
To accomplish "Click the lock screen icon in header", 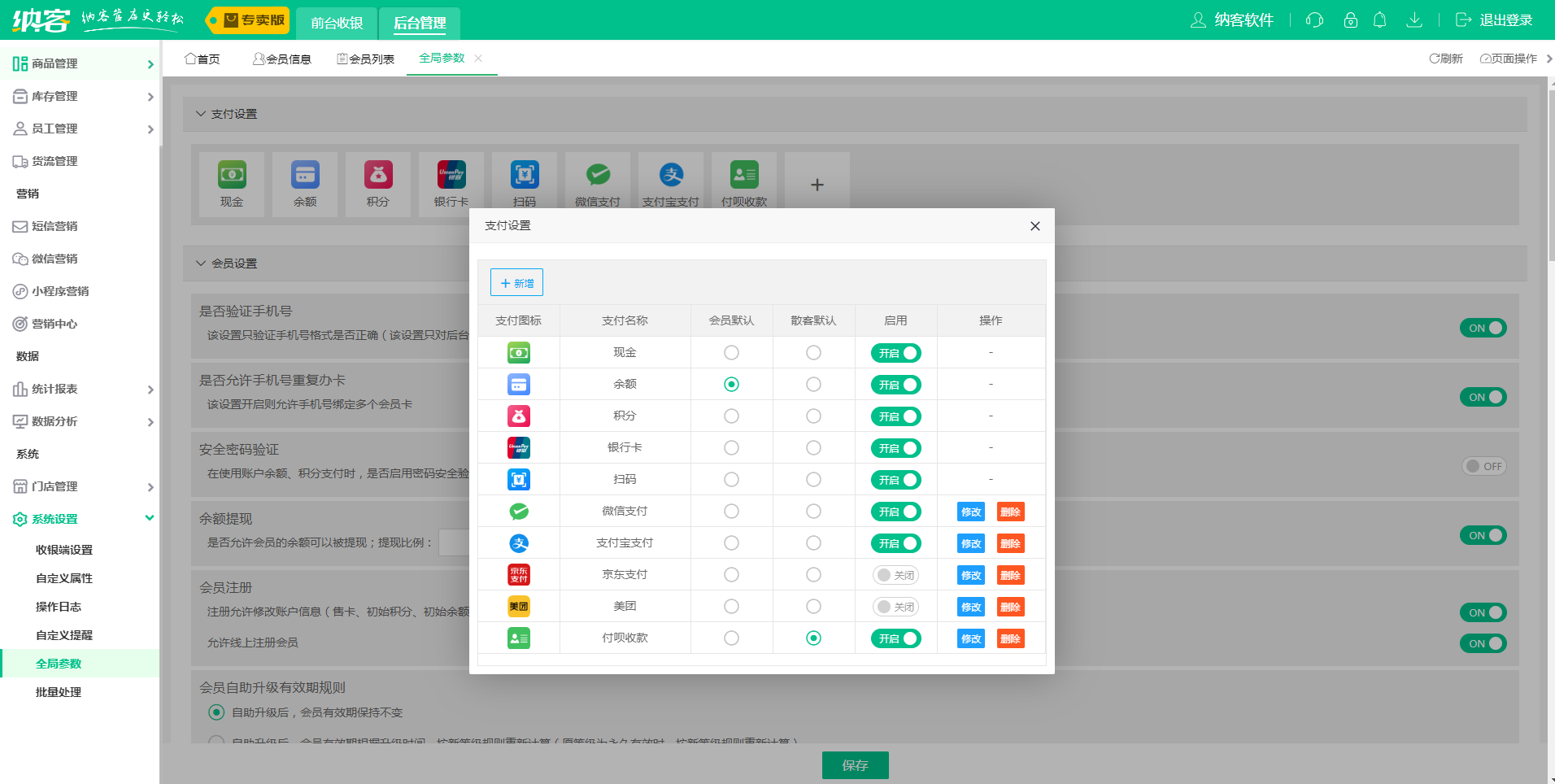I will [1350, 20].
